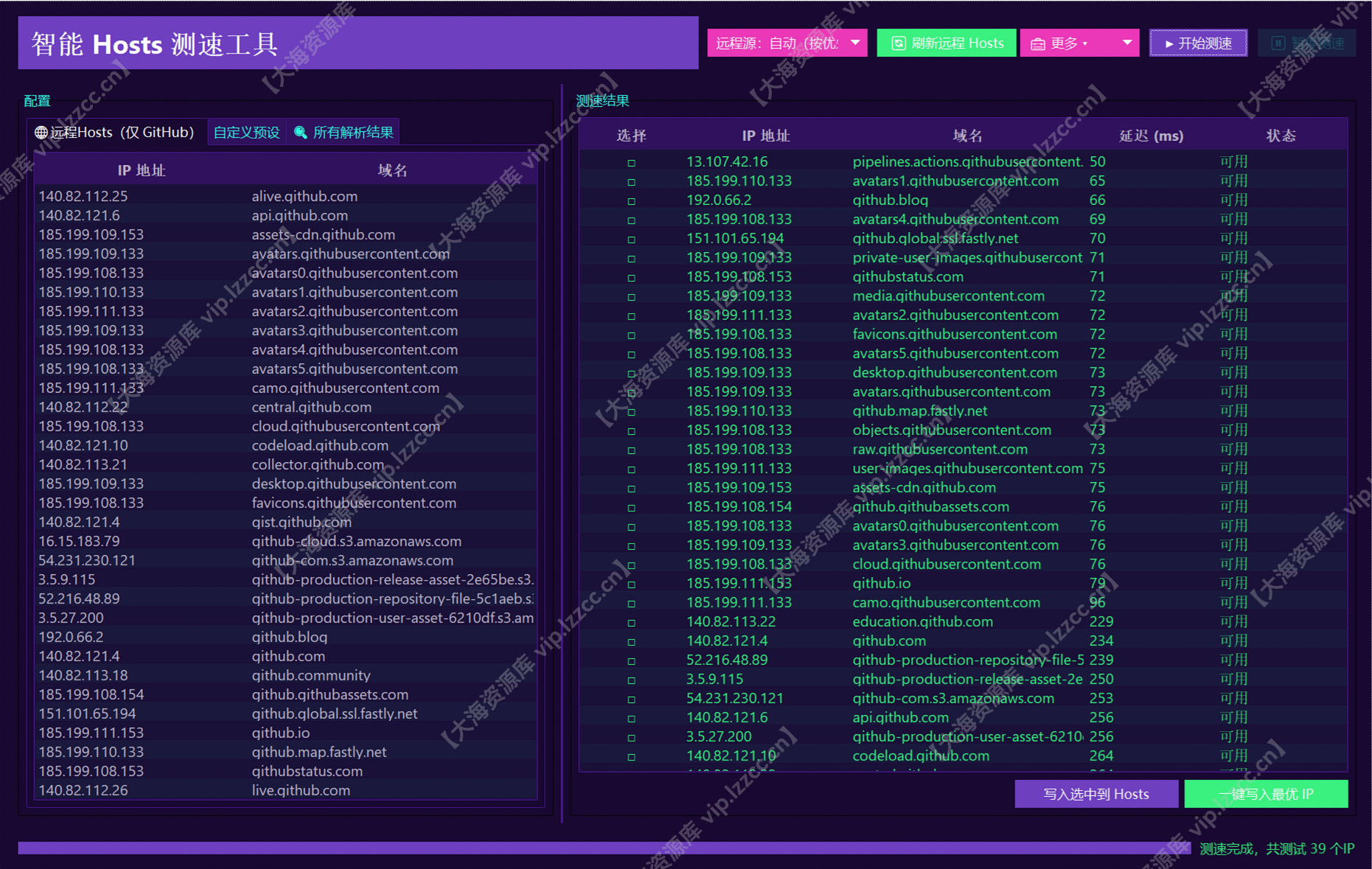Image resolution: width=1372 pixels, height=869 pixels.
Task: Check the box for pipelines.actions.githubusercontent row
Action: 631,162
